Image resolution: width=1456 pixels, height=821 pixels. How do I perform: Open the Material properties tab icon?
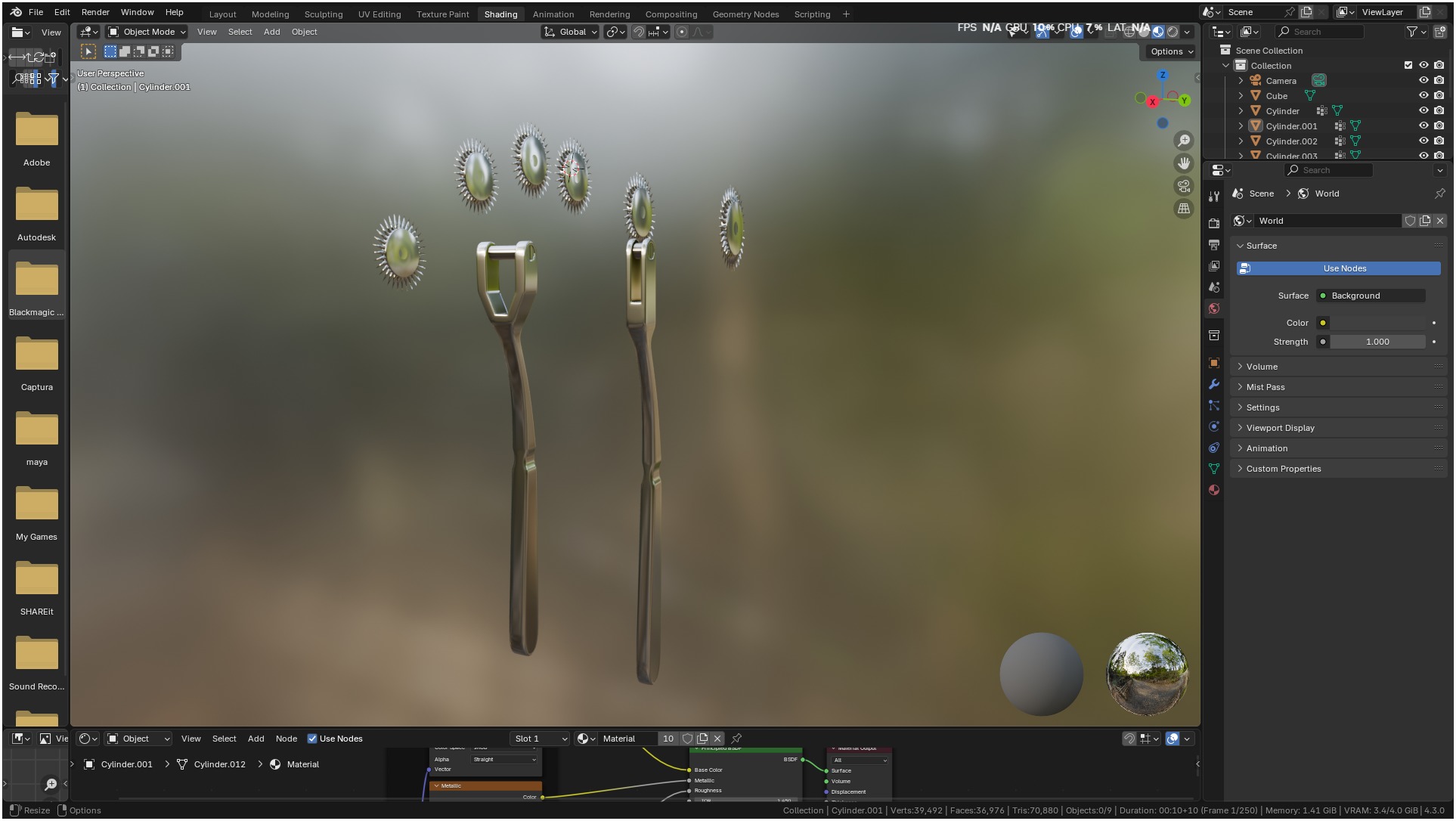coord(1214,490)
